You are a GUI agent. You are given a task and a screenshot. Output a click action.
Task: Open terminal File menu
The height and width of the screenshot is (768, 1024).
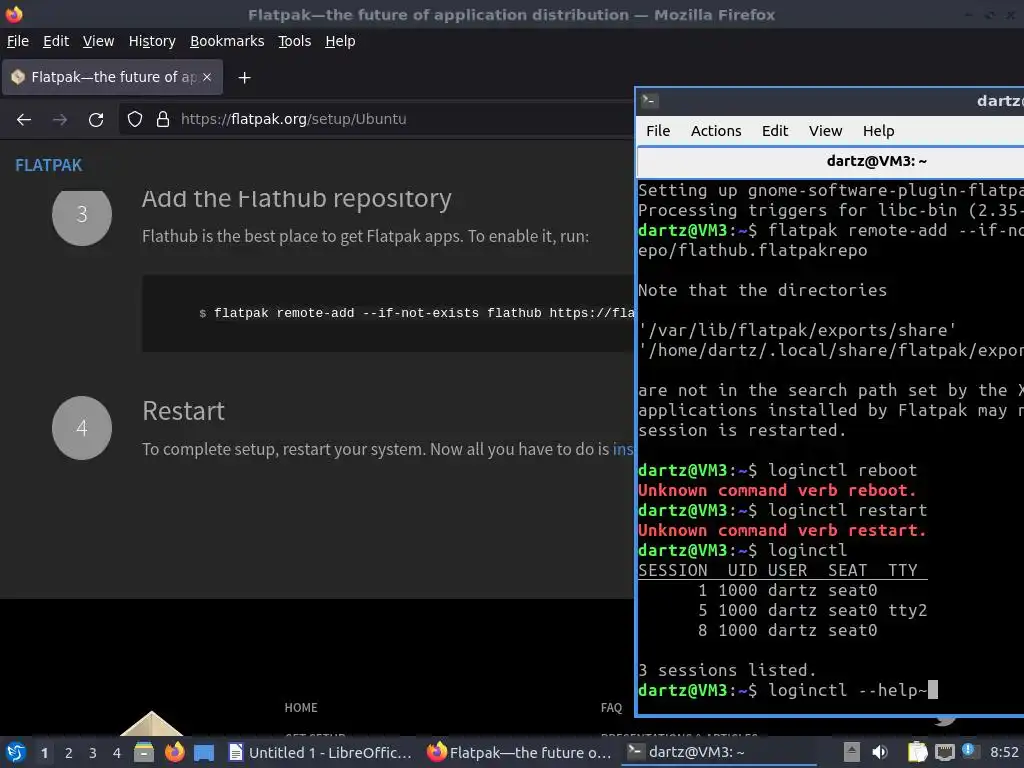tap(658, 131)
